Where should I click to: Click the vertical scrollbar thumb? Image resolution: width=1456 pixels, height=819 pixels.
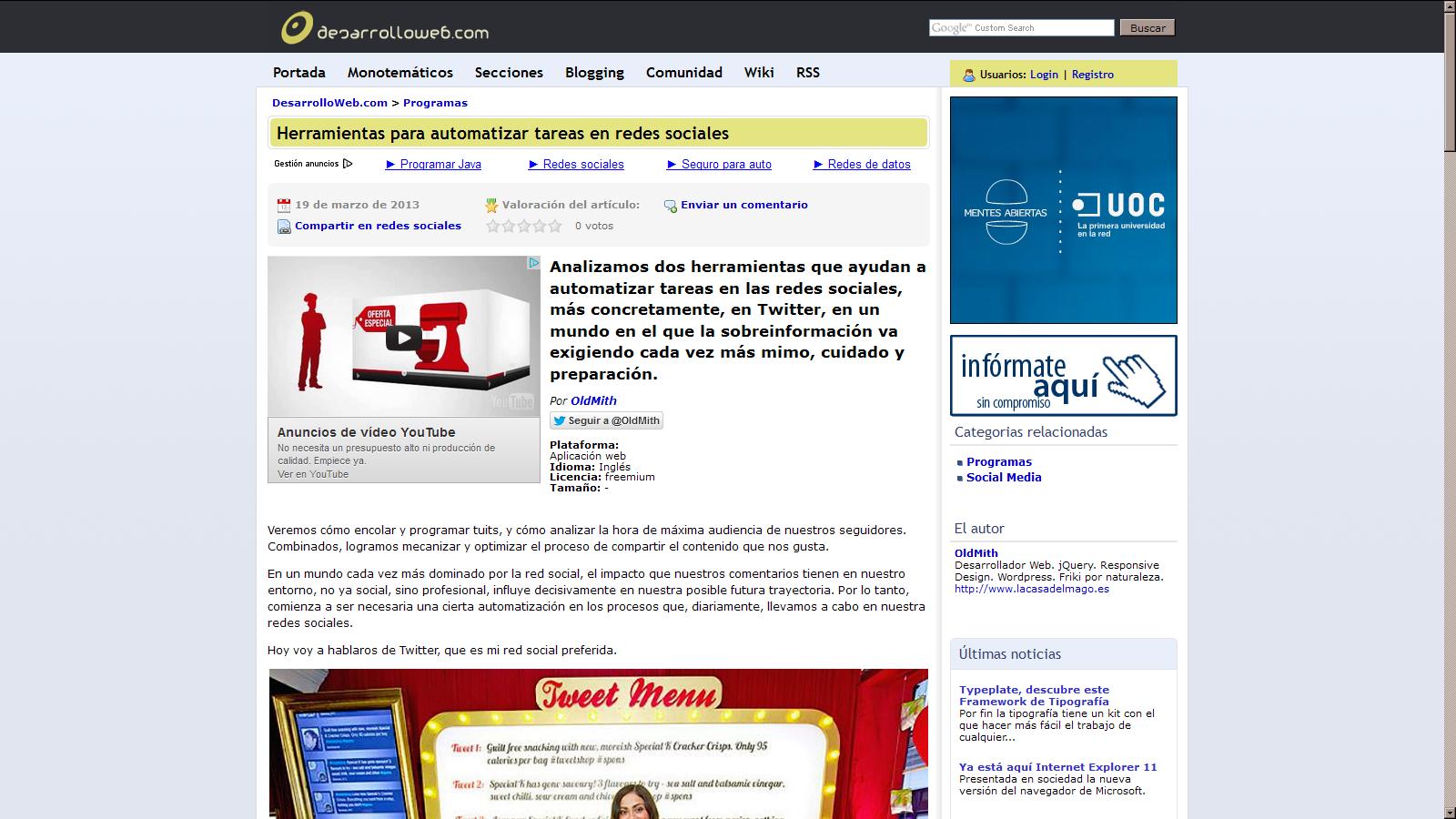pyautogui.click(x=1450, y=82)
